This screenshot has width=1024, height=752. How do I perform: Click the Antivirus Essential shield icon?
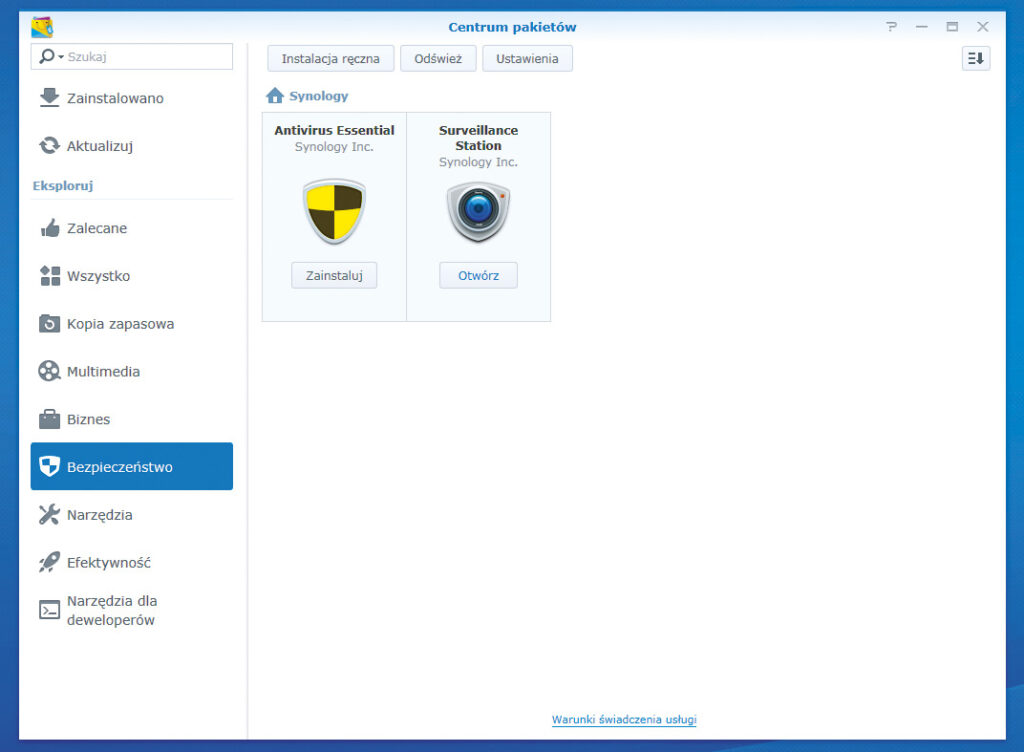(x=334, y=211)
